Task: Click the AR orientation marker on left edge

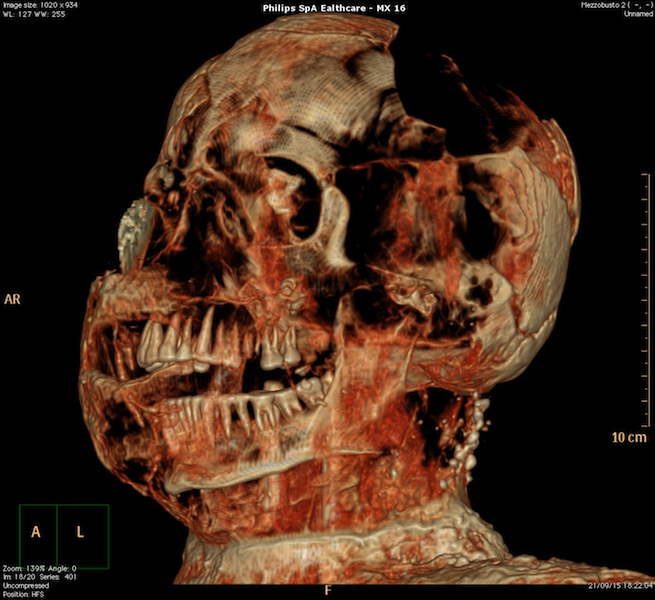Action: coord(13,299)
